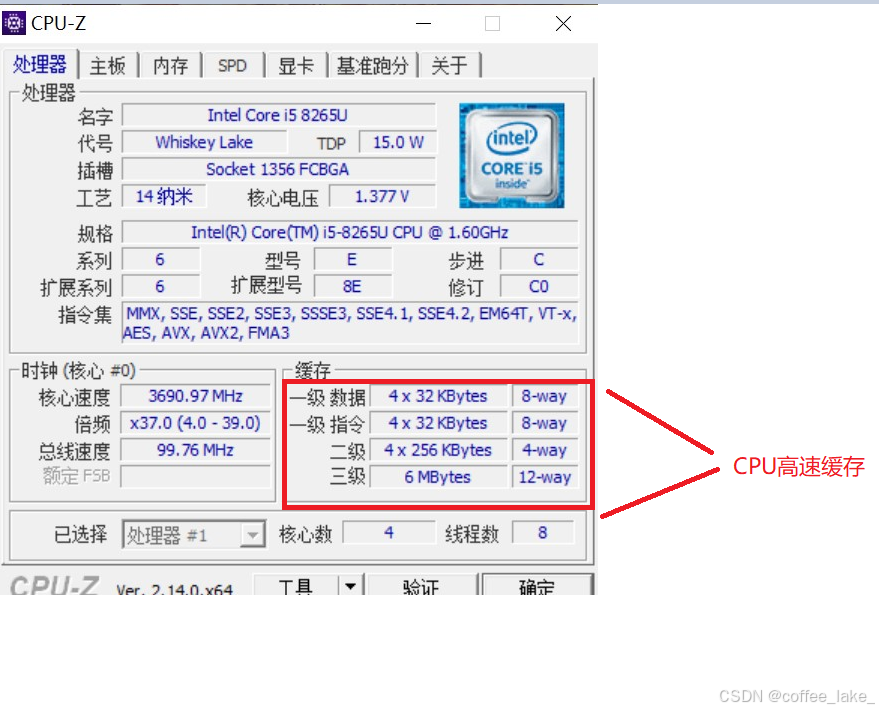Click the 线程数 value 8
879x711 pixels.
click(543, 533)
